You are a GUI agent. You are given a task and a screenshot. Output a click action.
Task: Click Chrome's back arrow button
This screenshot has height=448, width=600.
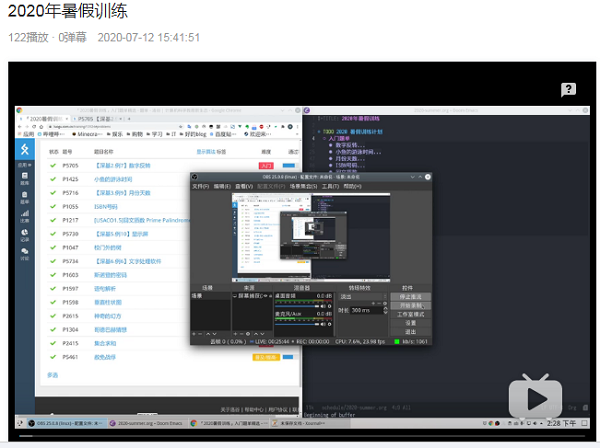pos(20,126)
